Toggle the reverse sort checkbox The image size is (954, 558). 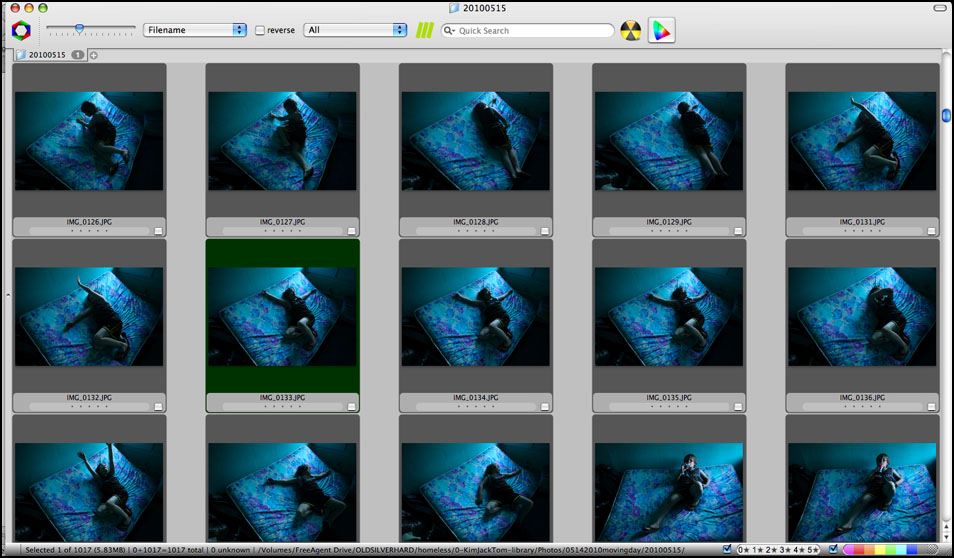click(260, 30)
